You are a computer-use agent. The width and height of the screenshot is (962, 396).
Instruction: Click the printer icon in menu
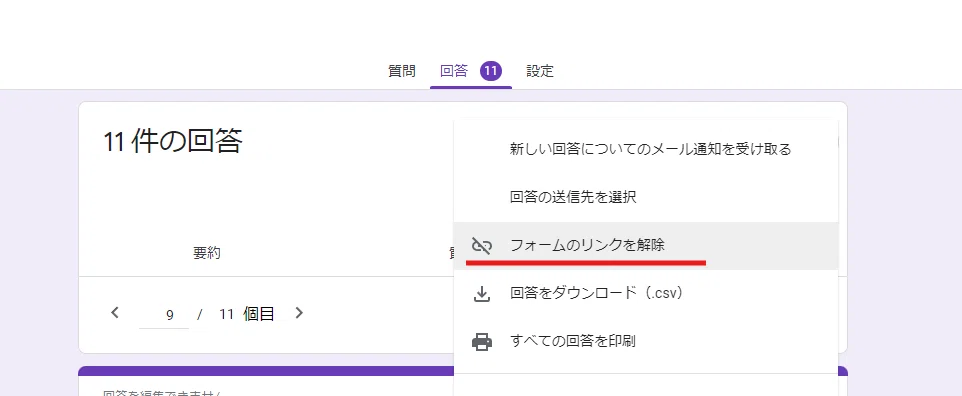482,341
